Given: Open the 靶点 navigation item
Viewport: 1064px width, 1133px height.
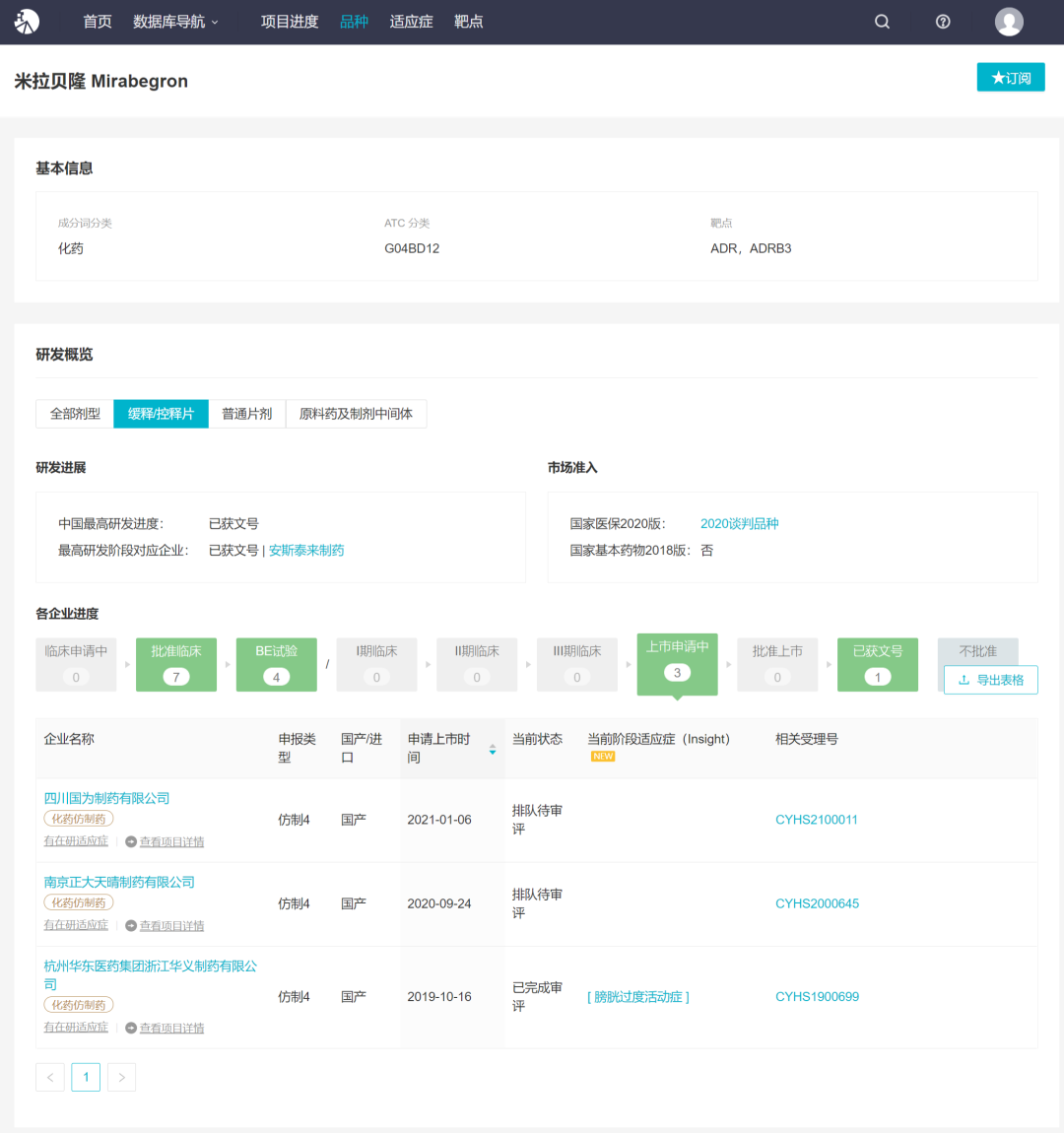Looking at the screenshot, I should 468,22.
